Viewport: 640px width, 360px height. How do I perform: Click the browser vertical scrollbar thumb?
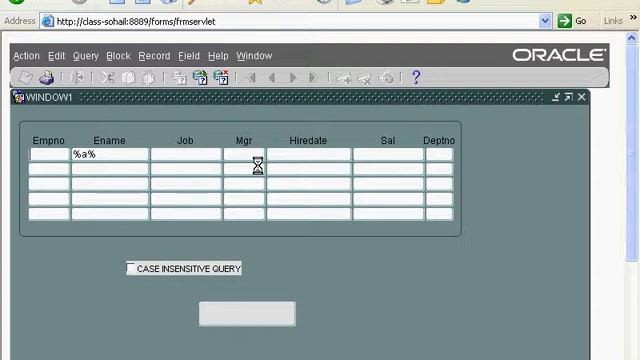[631, 153]
